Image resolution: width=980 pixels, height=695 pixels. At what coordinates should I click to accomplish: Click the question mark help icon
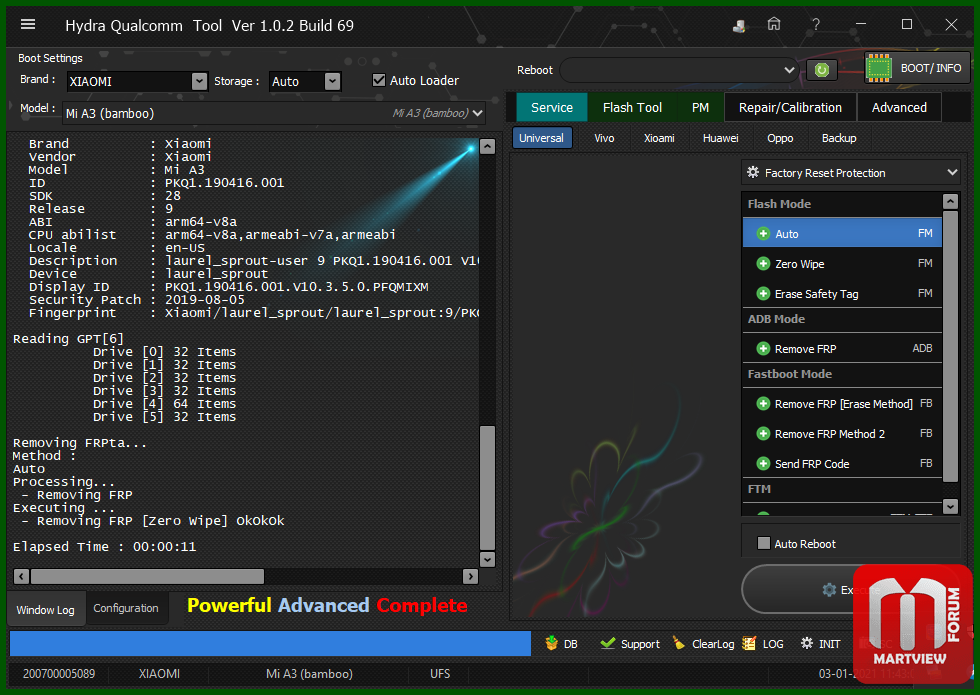click(x=816, y=24)
